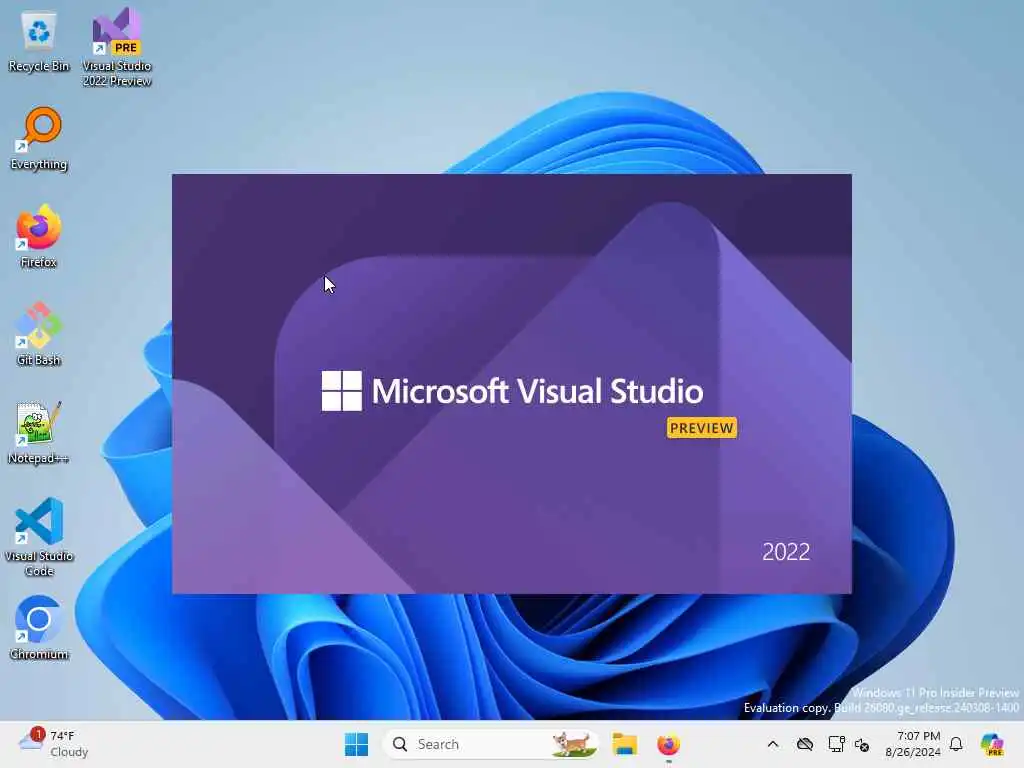Open File Explorer from the taskbar

coord(624,744)
